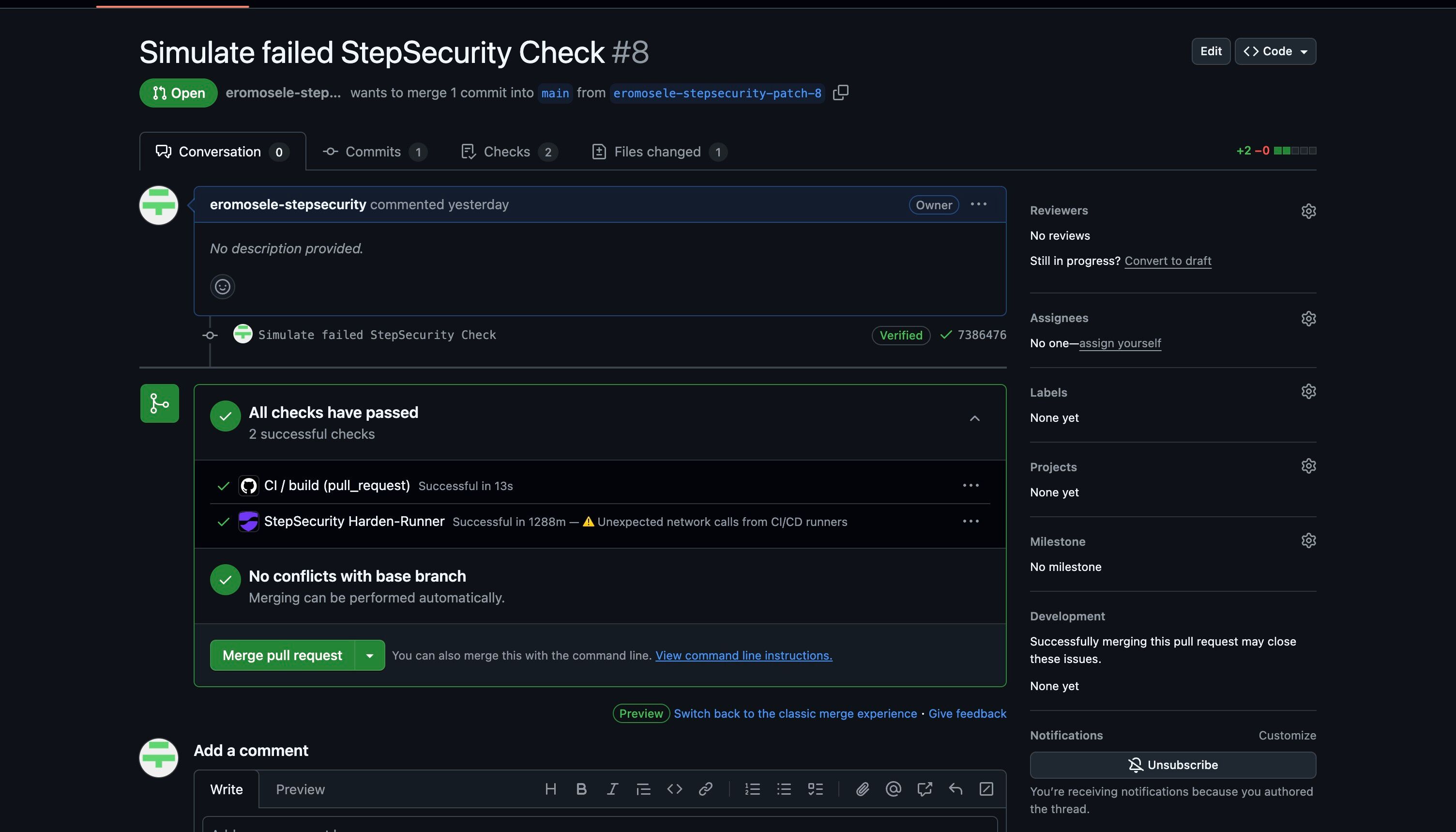Open Assignees settings gear
The height and width of the screenshot is (832, 1456).
[x=1308, y=318]
